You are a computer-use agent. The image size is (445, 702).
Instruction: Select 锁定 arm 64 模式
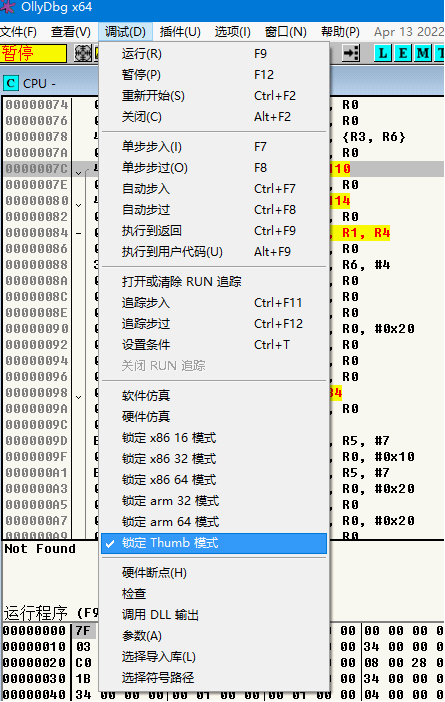(214, 522)
